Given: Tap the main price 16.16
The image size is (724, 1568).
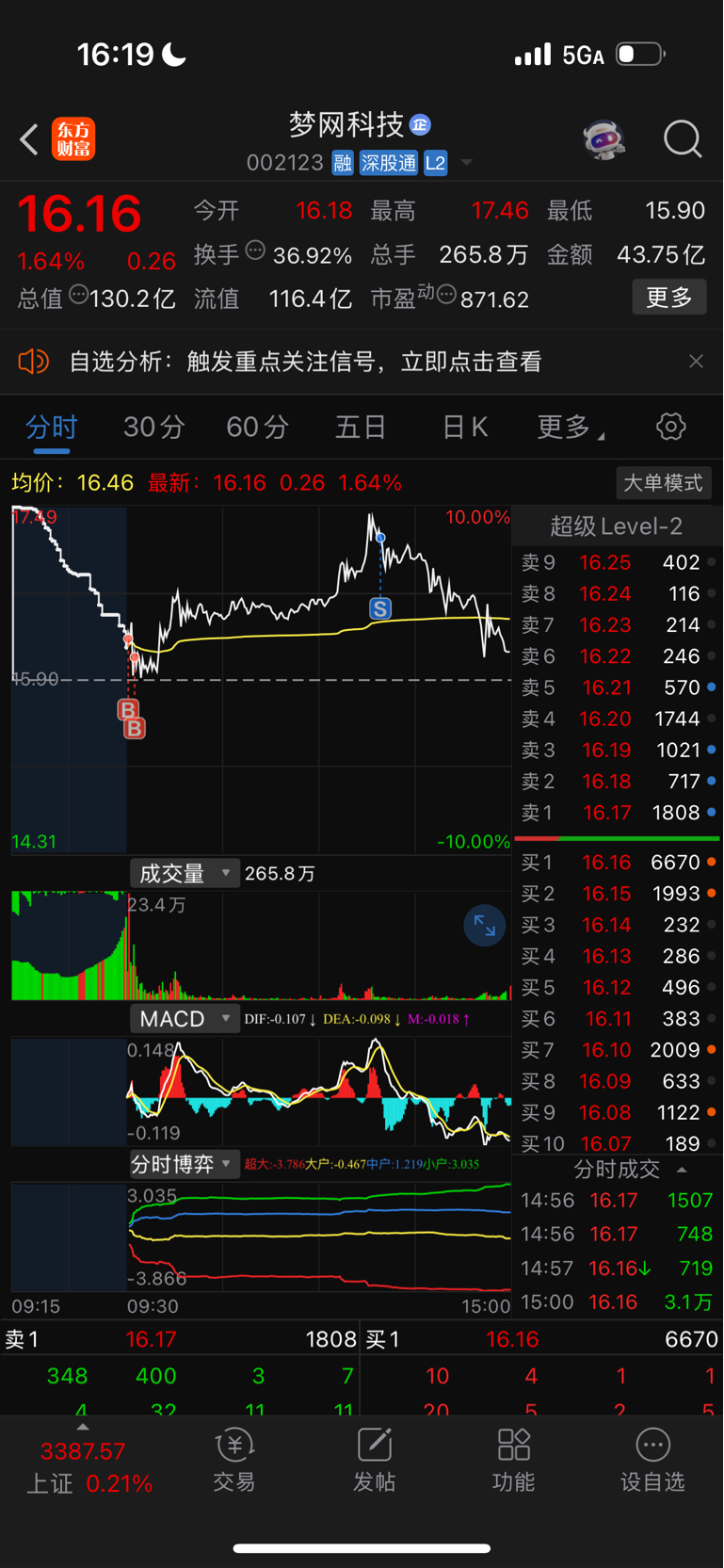Looking at the screenshot, I should pyautogui.click(x=80, y=214).
